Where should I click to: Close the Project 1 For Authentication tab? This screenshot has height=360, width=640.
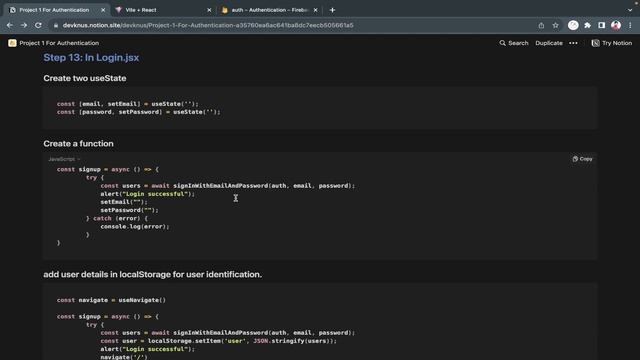point(103,10)
